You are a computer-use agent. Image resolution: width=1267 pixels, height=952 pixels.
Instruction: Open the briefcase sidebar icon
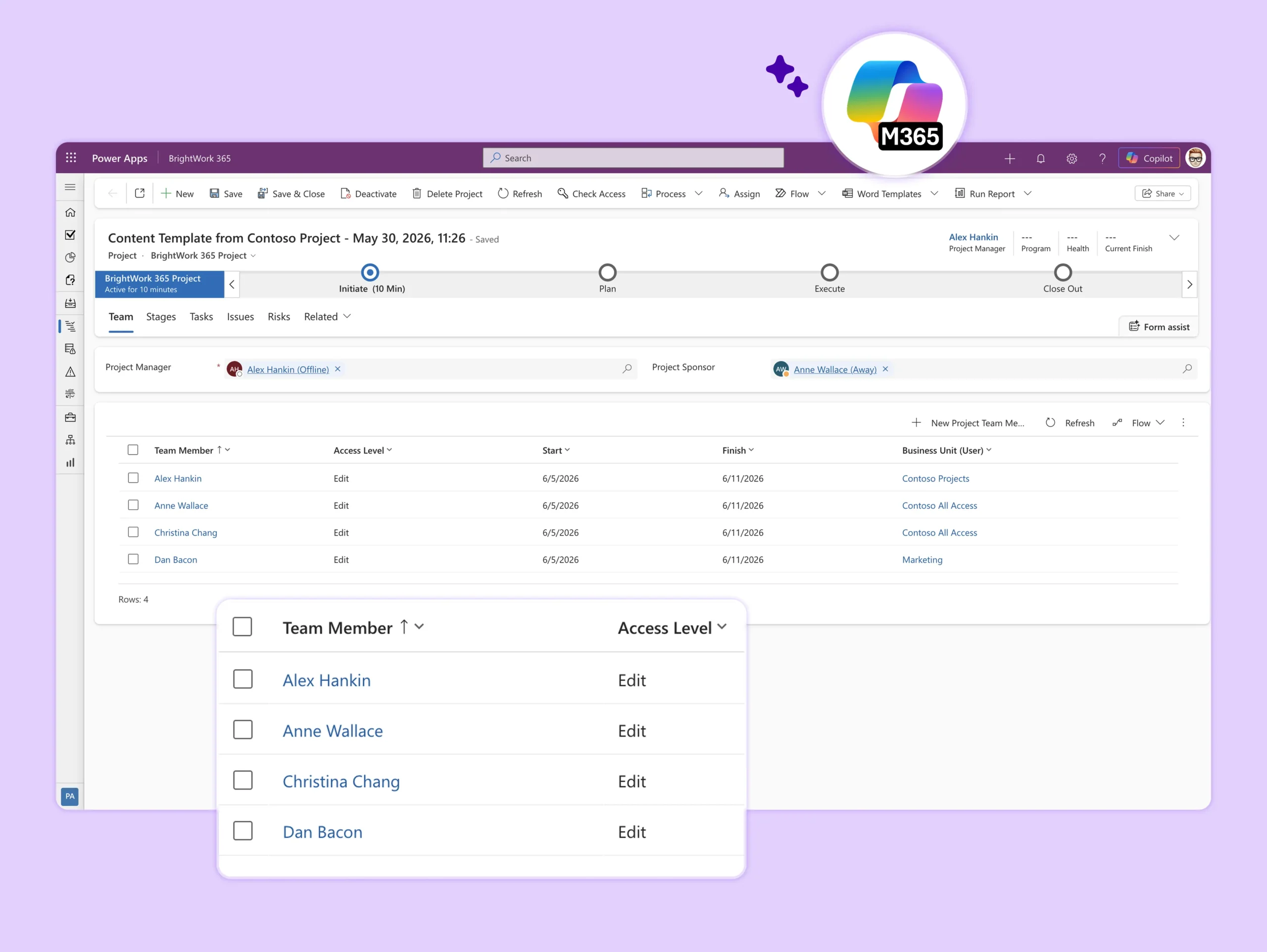(x=70, y=417)
